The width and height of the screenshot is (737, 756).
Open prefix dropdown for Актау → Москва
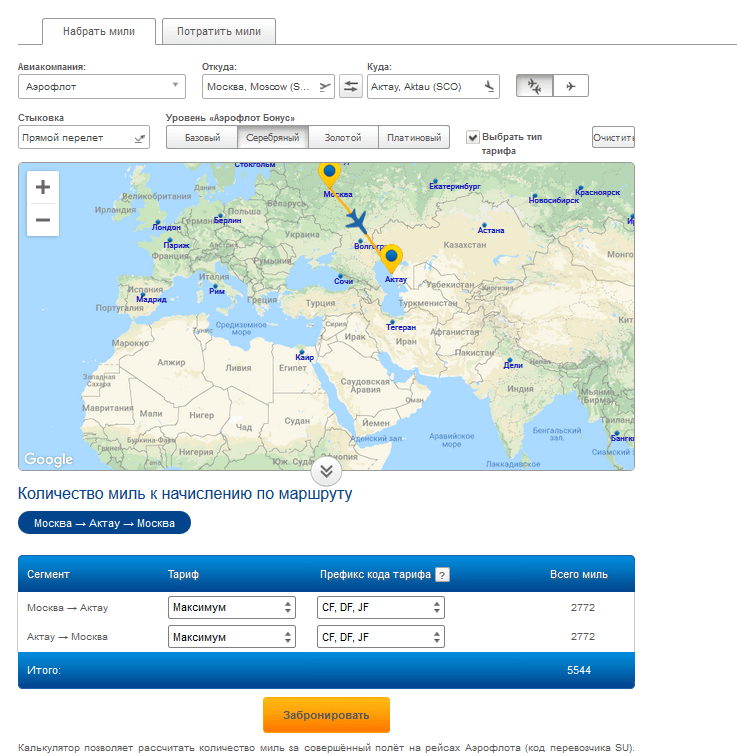[381, 637]
